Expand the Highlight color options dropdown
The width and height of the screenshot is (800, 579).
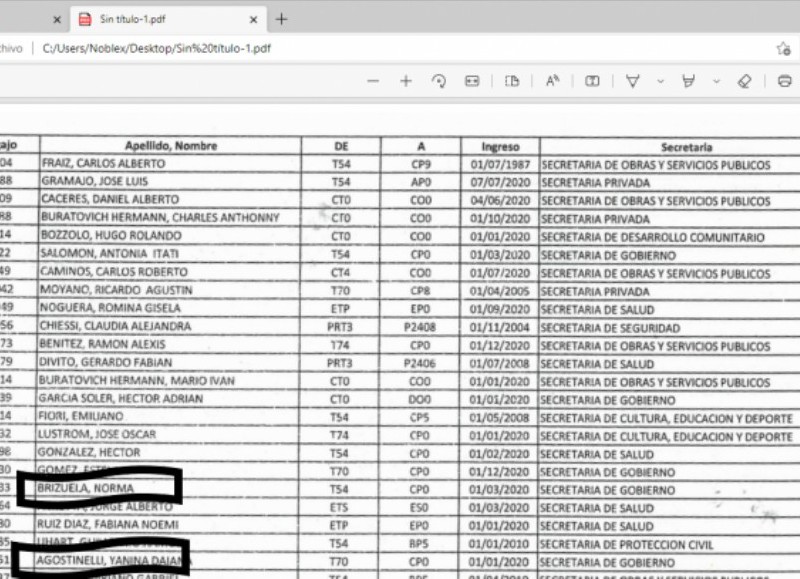tap(716, 82)
